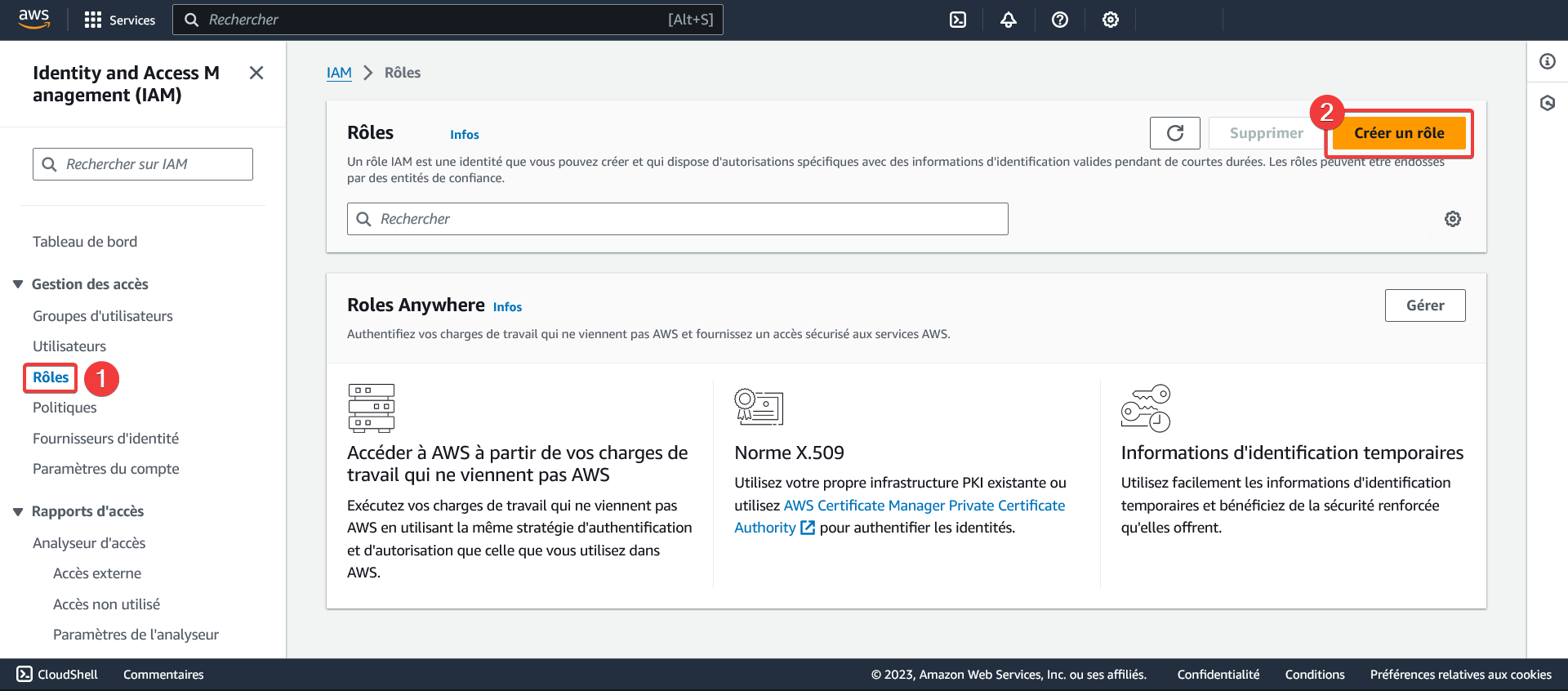Click Créer un rôle button
1568x691 pixels.
click(x=1399, y=133)
